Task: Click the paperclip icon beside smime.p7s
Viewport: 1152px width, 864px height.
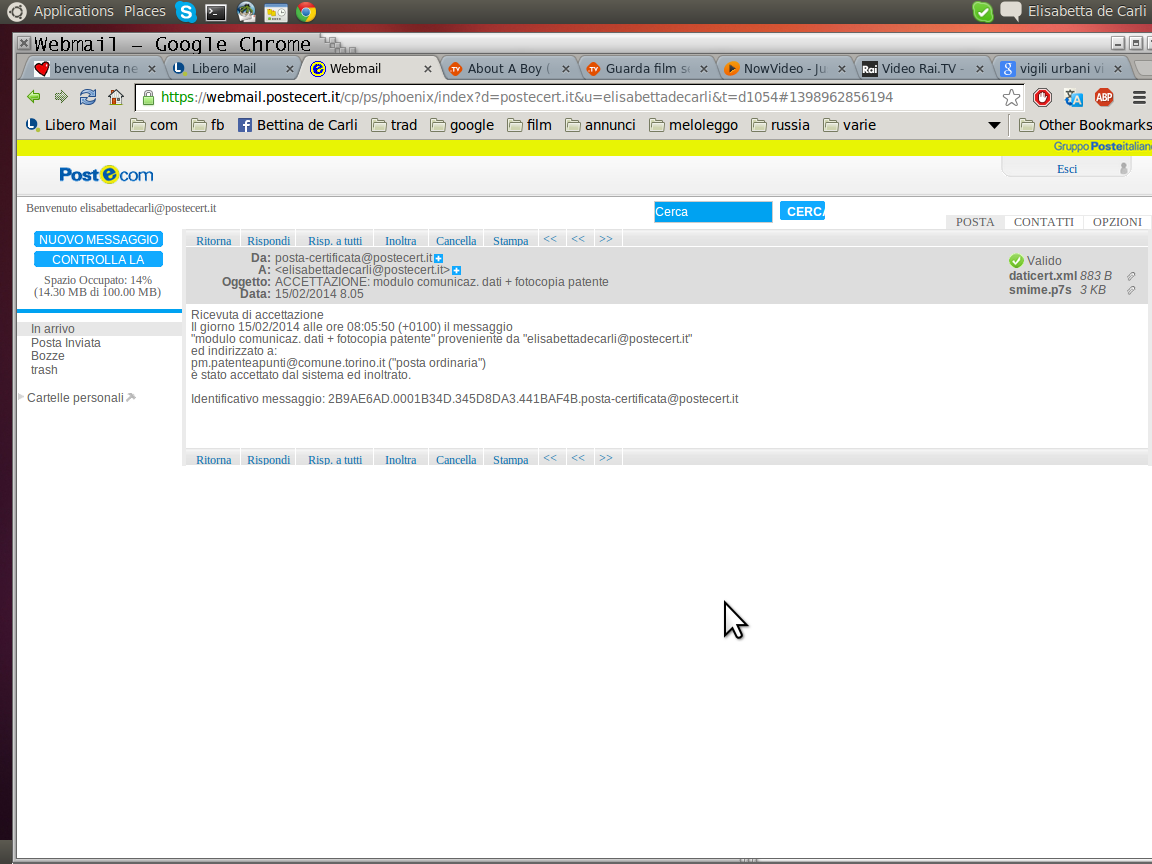Action: point(1131,290)
